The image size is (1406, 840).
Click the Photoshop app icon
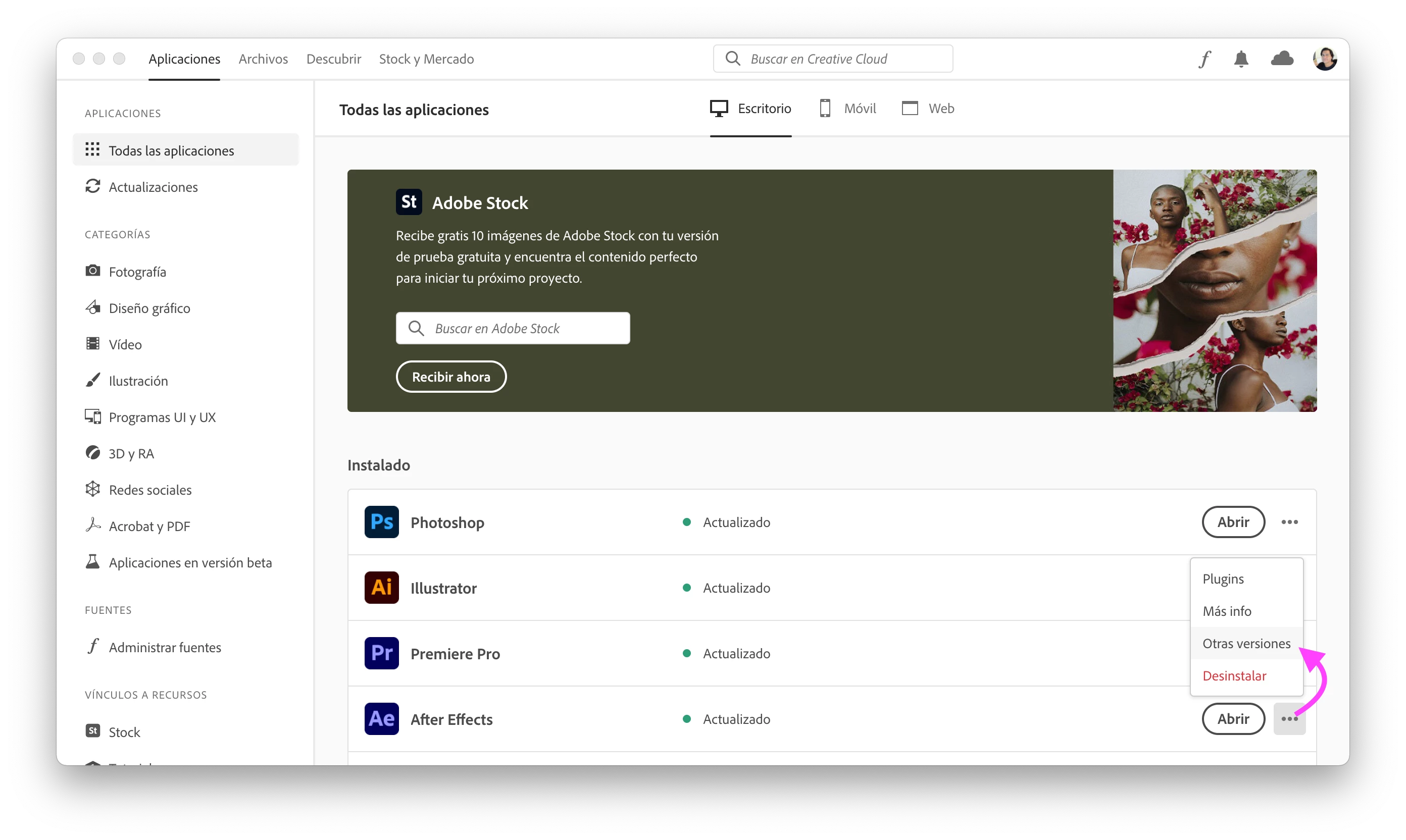tap(381, 522)
